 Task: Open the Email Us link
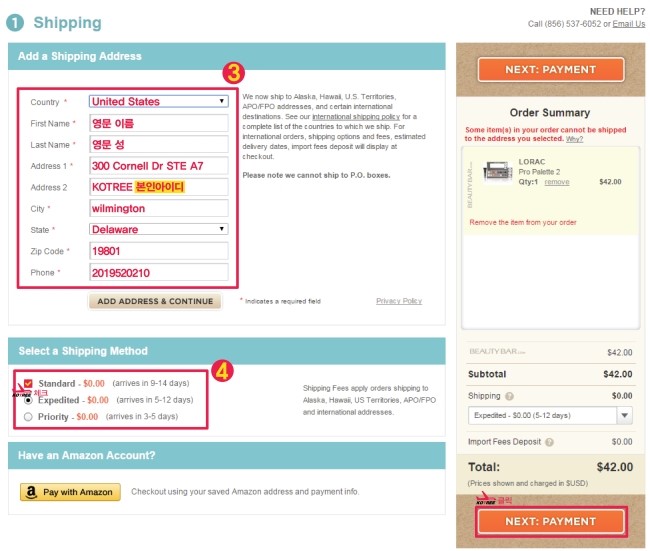(x=628, y=24)
